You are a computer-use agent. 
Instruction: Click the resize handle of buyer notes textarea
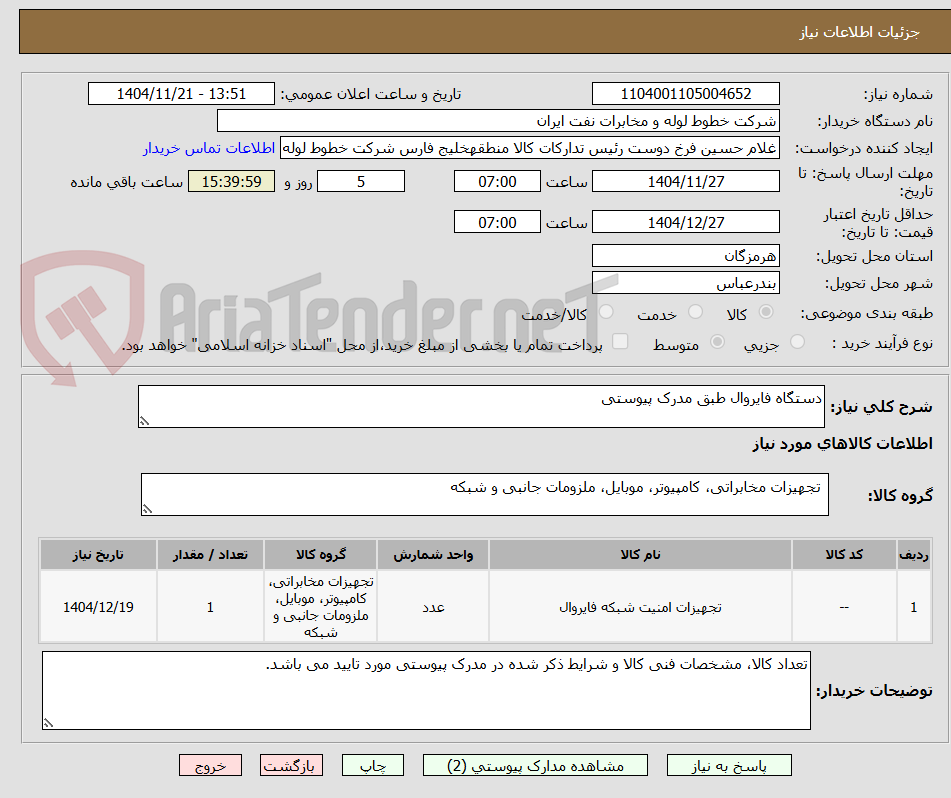pyautogui.click(x=48, y=723)
